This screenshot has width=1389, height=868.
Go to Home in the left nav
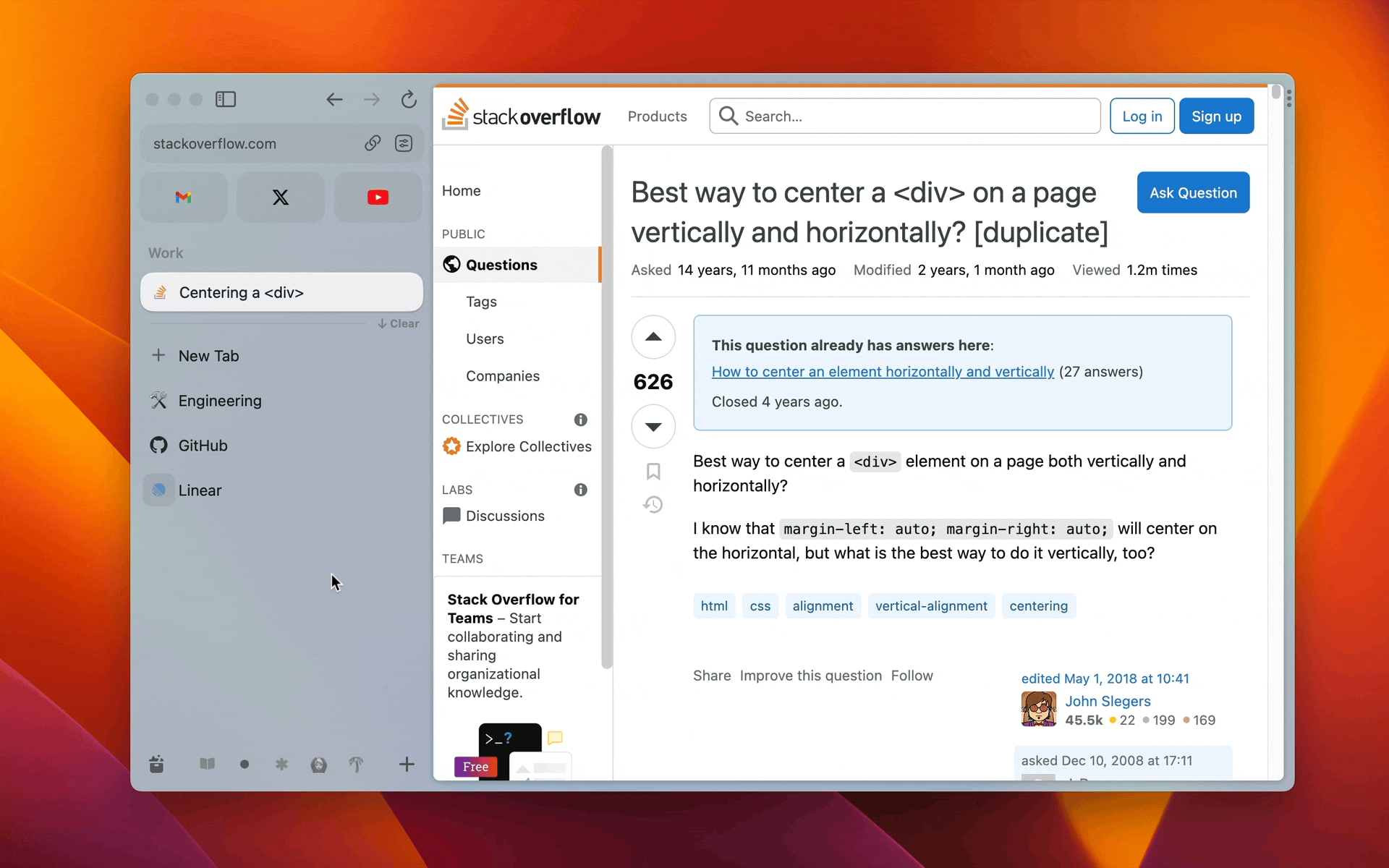[x=462, y=191]
